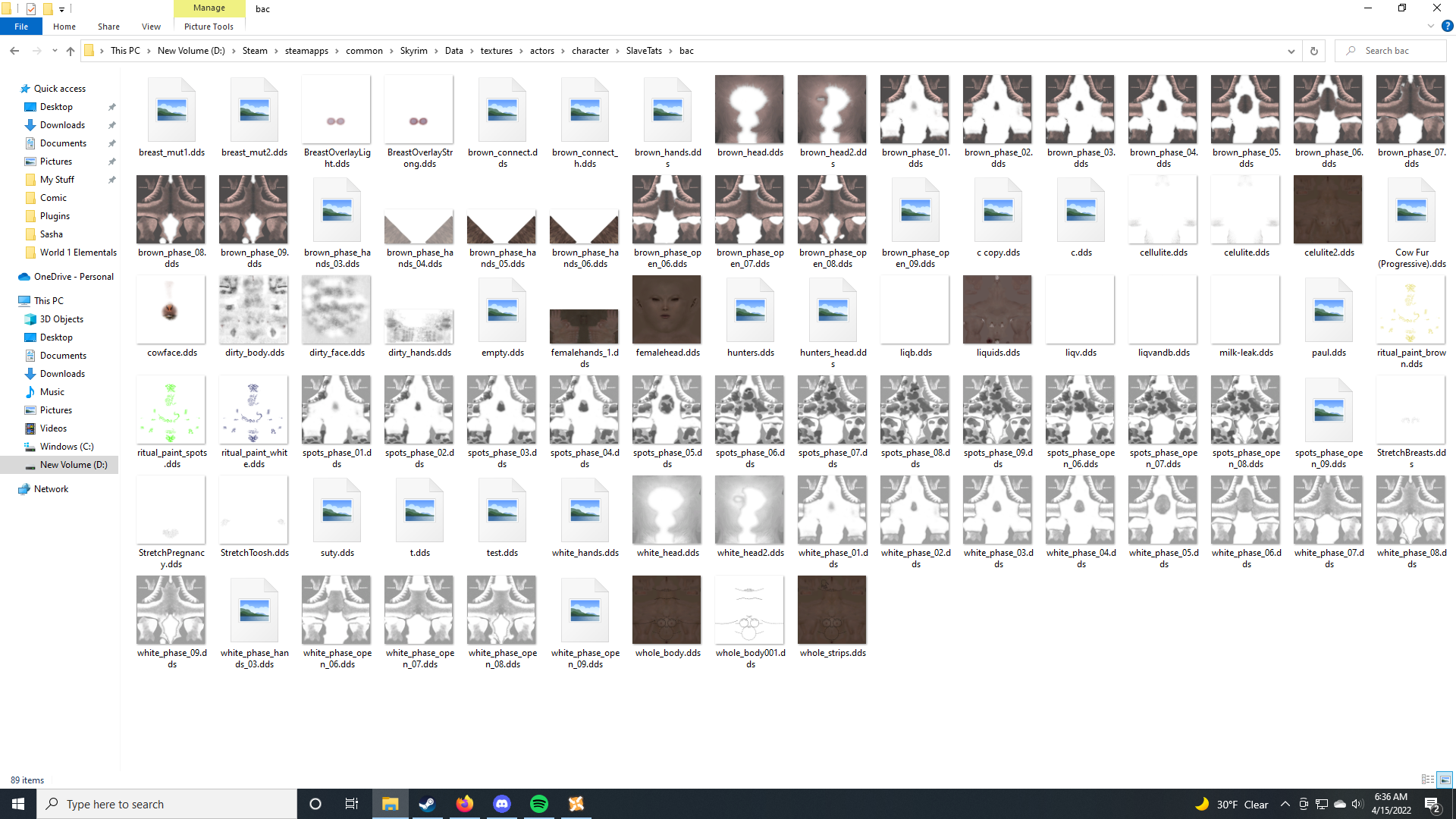Click the taskbar search box
1456x819 pixels.
[167, 804]
